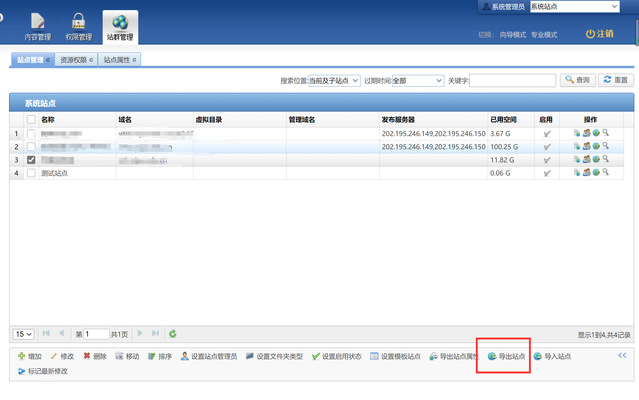The width and height of the screenshot is (639, 400).
Task: Switch to the 站点属性 tab
Action: point(120,60)
